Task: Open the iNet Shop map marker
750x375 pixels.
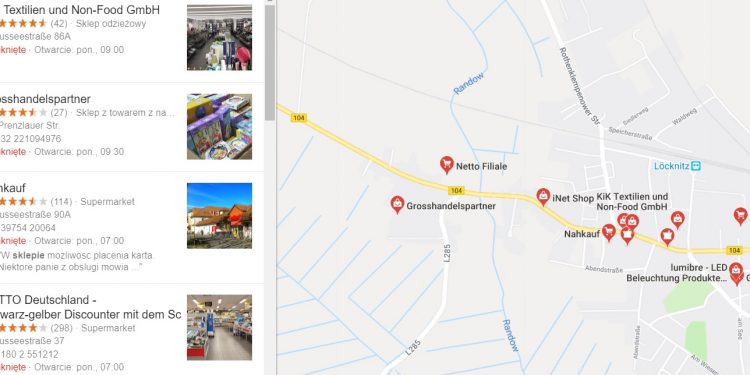Action: click(543, 197)
